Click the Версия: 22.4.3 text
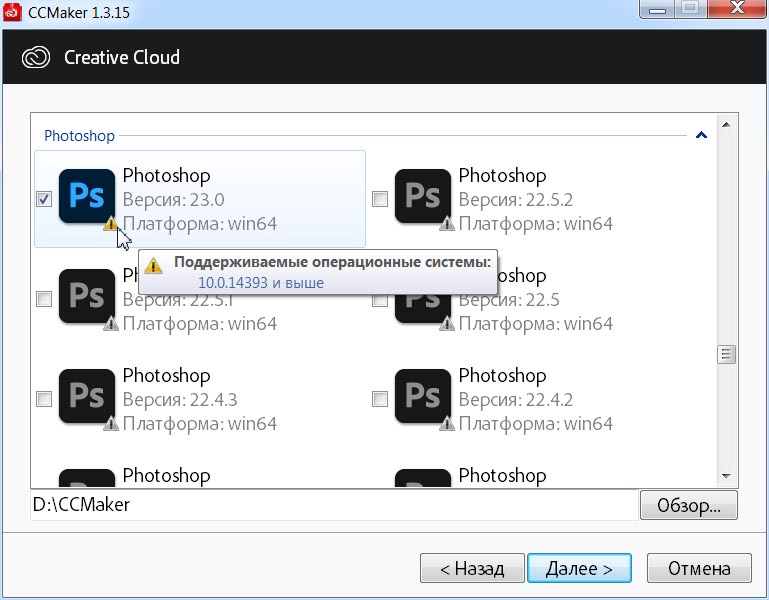The width and height of the screenshot is (769, 600). tap(180, 400)
